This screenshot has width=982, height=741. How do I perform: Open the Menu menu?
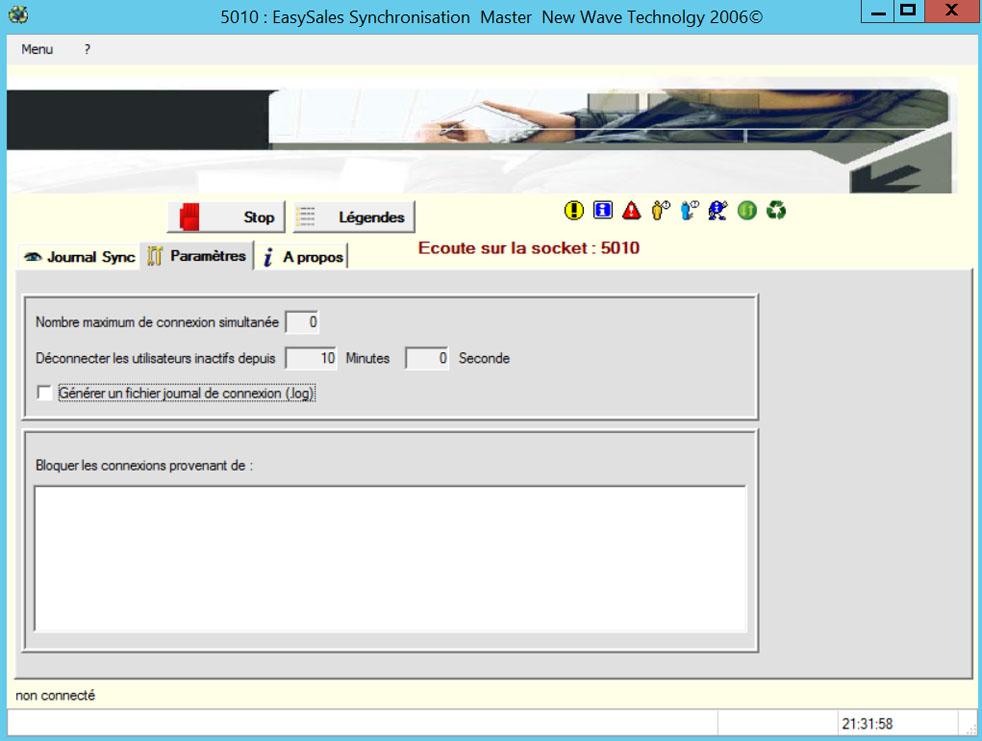pyautogui.click(x=37, y=49)
